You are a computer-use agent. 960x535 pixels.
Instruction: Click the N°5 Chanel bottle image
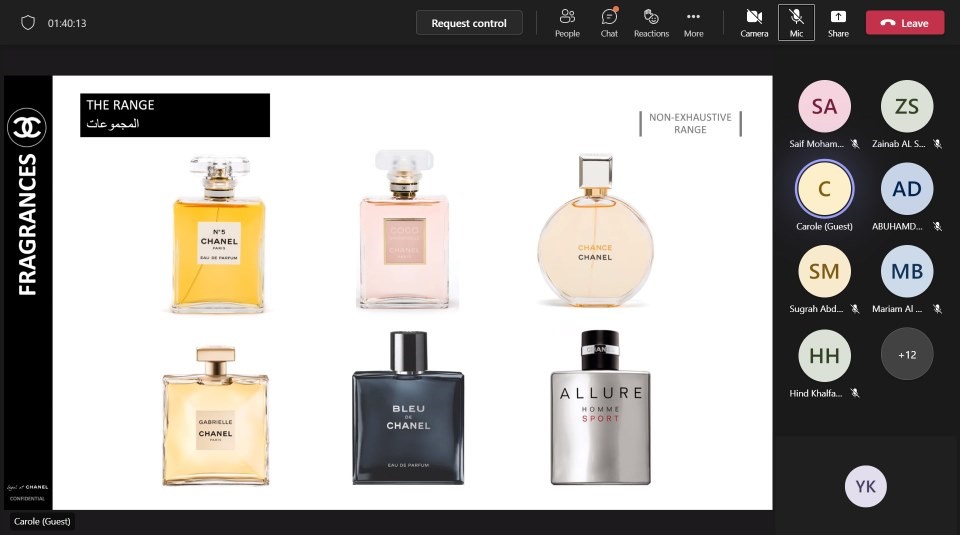click(x=219, y=234)
